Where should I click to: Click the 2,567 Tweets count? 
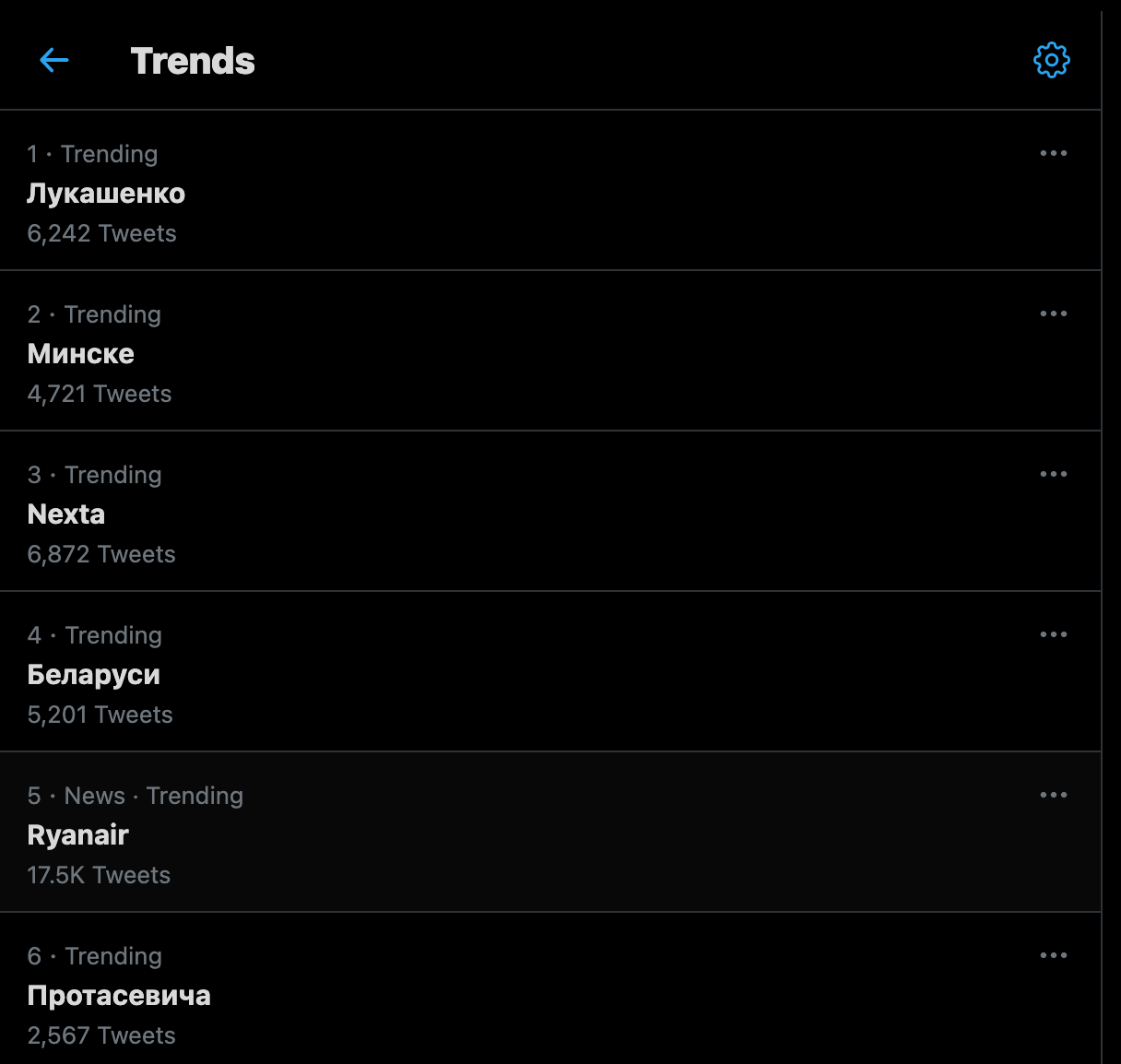(x=101, y=1035)
